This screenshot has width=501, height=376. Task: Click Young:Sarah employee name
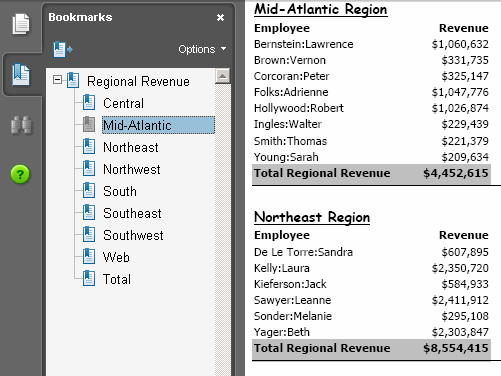click(286, 157)
